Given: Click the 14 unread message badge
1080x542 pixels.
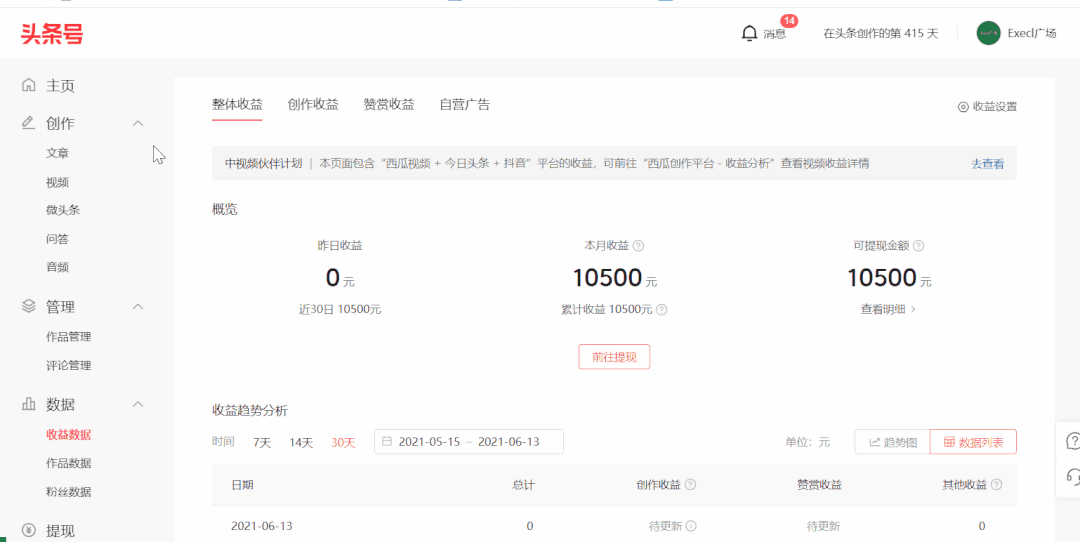Looking at the screenshot, I should [789, 21].
